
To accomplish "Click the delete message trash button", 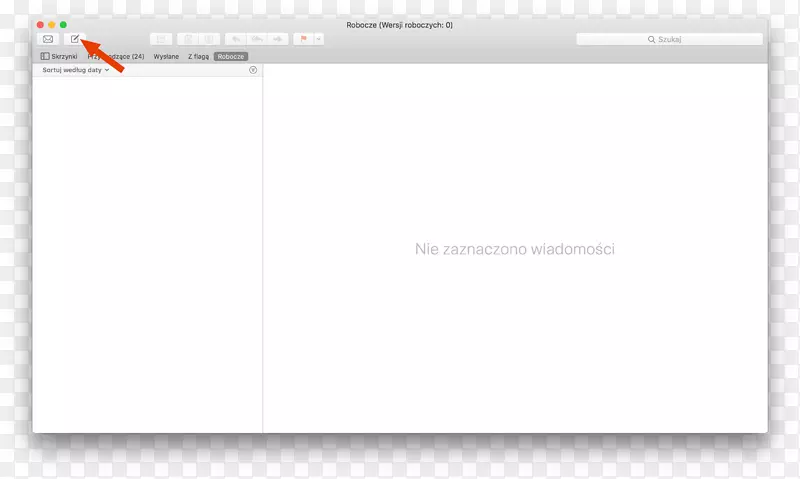I will click(188, 39).
